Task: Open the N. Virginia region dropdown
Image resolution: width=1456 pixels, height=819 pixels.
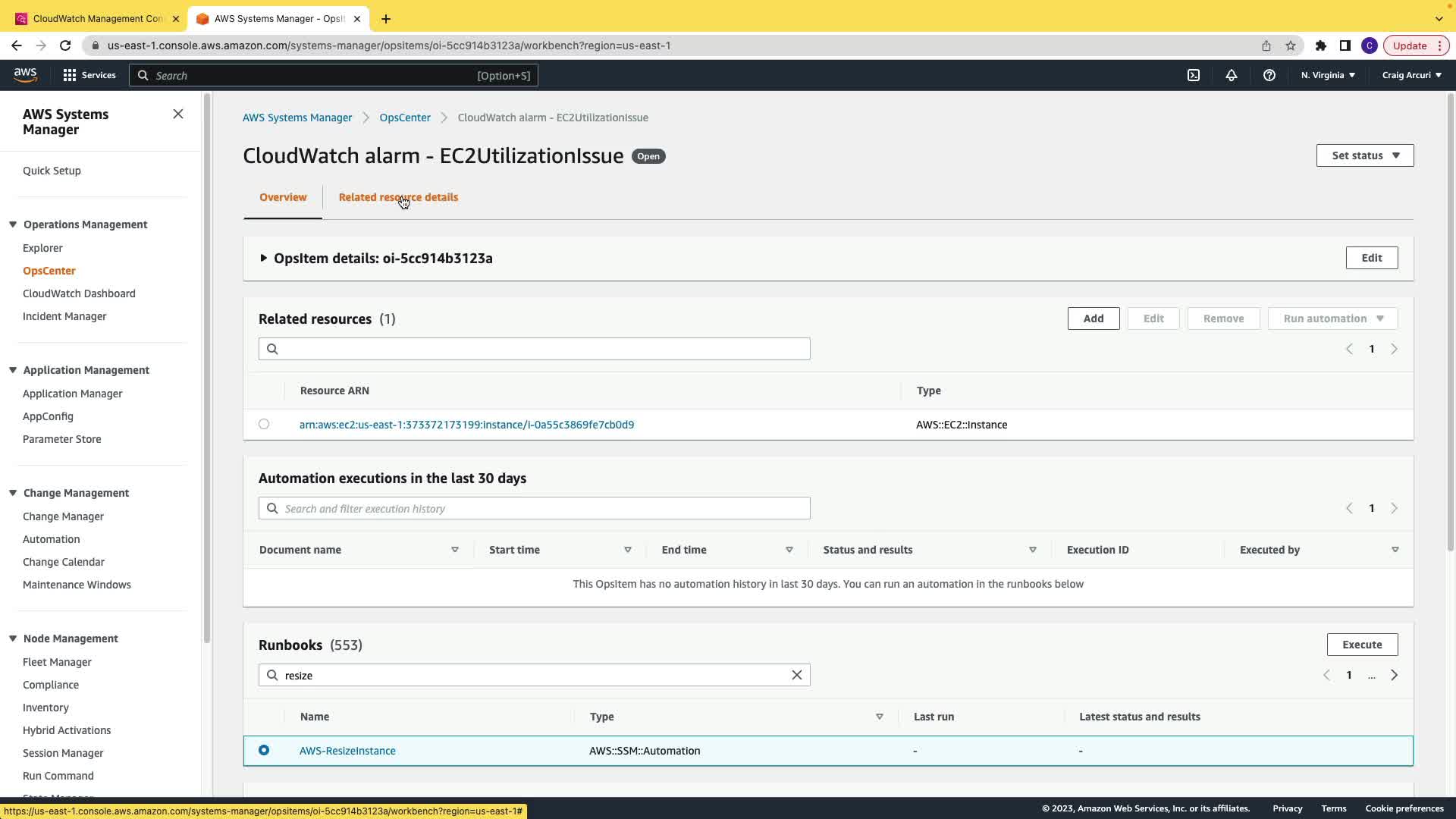Action: 1328,75
